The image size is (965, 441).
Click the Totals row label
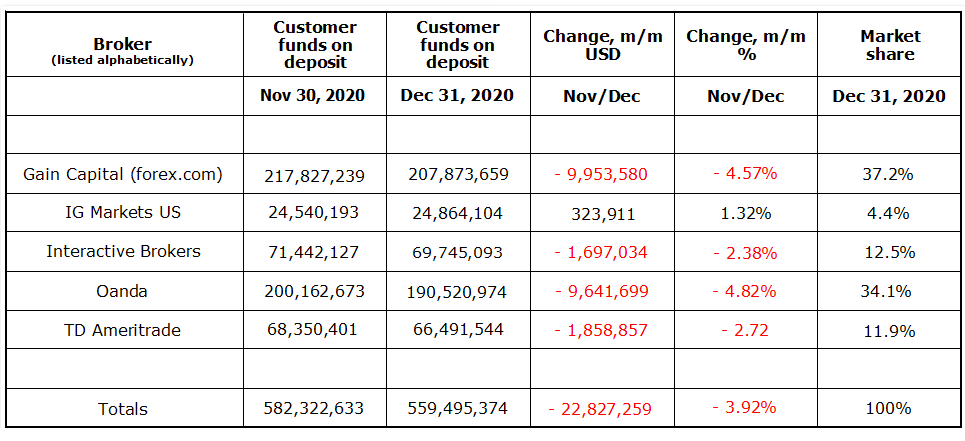[x=123, y=408]
